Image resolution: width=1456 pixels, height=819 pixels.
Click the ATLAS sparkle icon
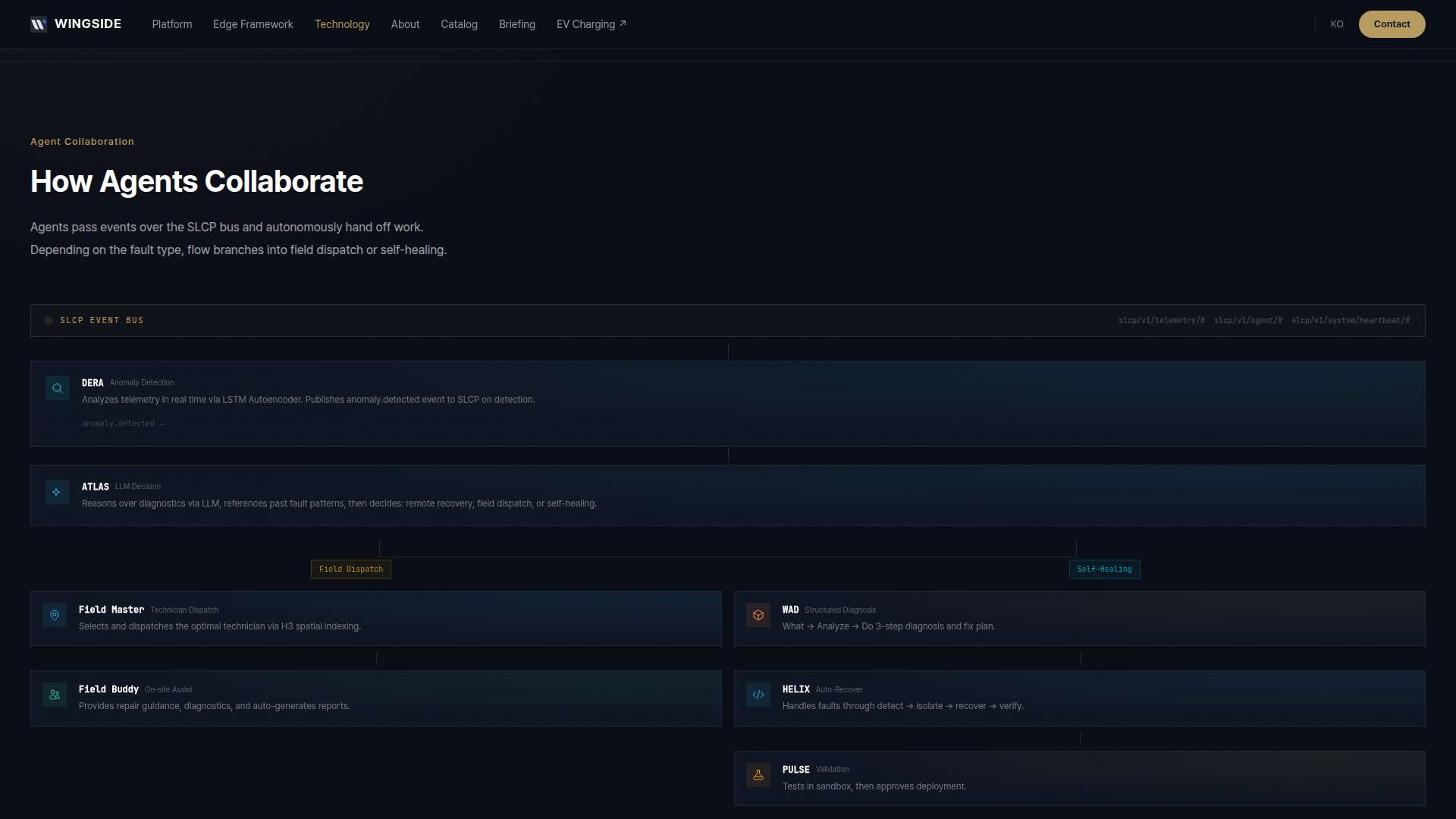click(x=58, y=492)
